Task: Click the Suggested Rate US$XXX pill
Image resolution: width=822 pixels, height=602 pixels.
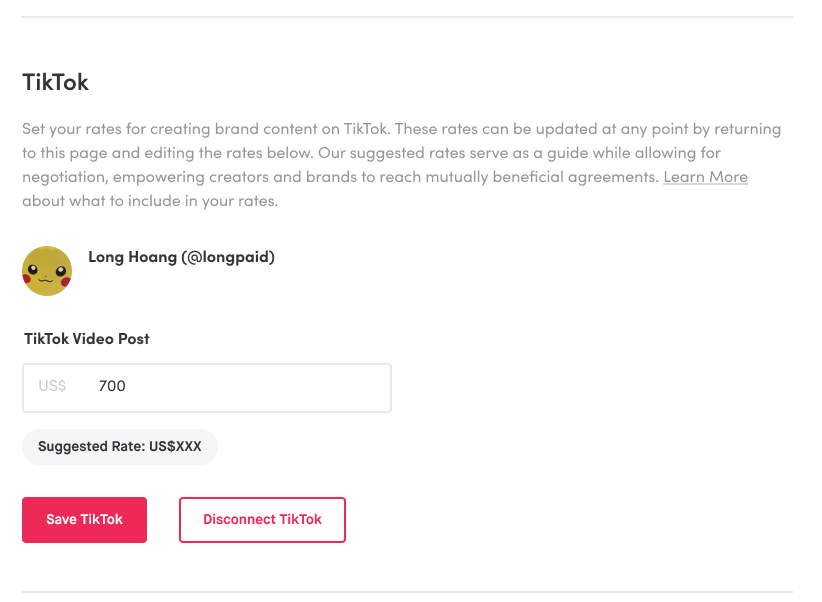Action: (120, 447)
